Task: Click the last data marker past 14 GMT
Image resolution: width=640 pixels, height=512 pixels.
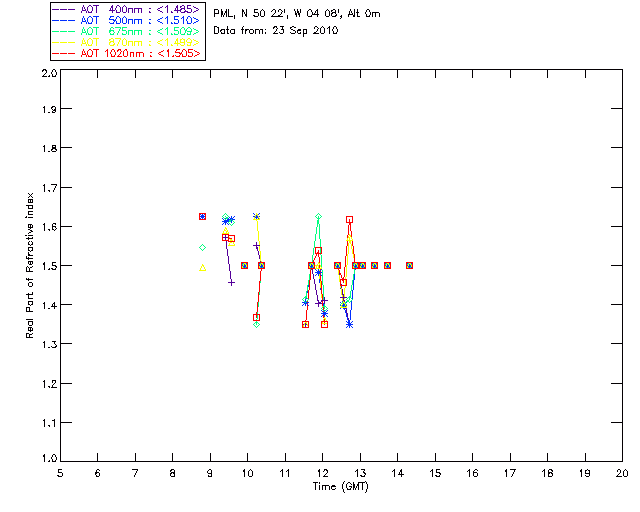Action: [409, 265]
